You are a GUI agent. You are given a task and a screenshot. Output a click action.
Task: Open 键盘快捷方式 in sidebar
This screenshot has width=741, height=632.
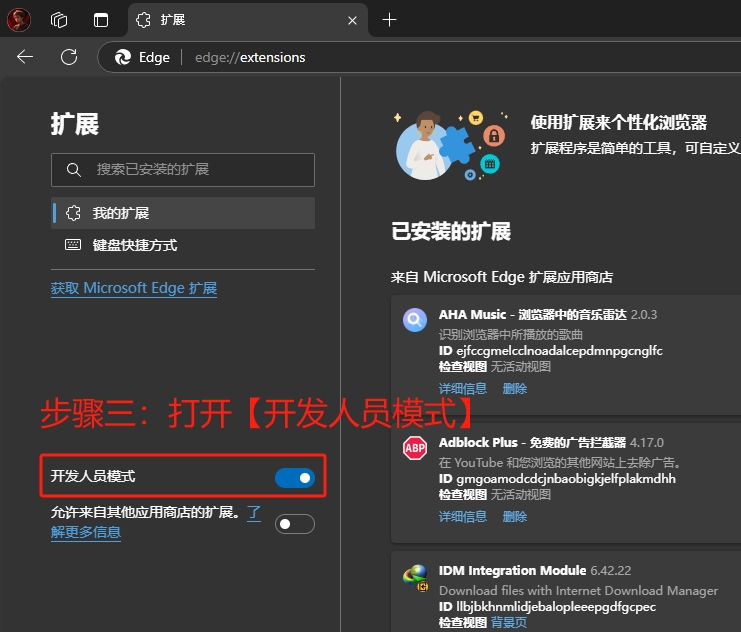click(x=183, y=245)
